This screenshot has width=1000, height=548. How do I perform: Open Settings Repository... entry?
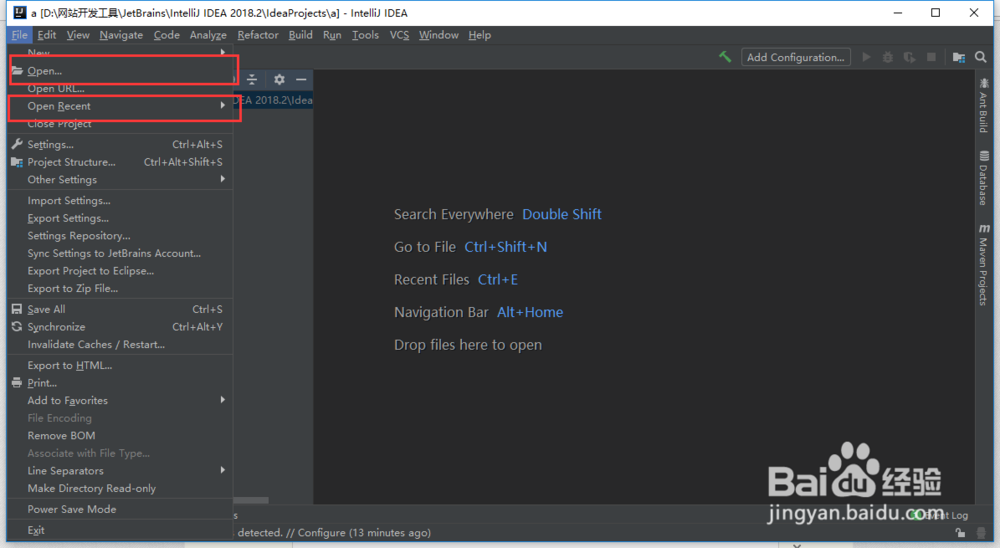pyautogui.click(x=120, y=235)
